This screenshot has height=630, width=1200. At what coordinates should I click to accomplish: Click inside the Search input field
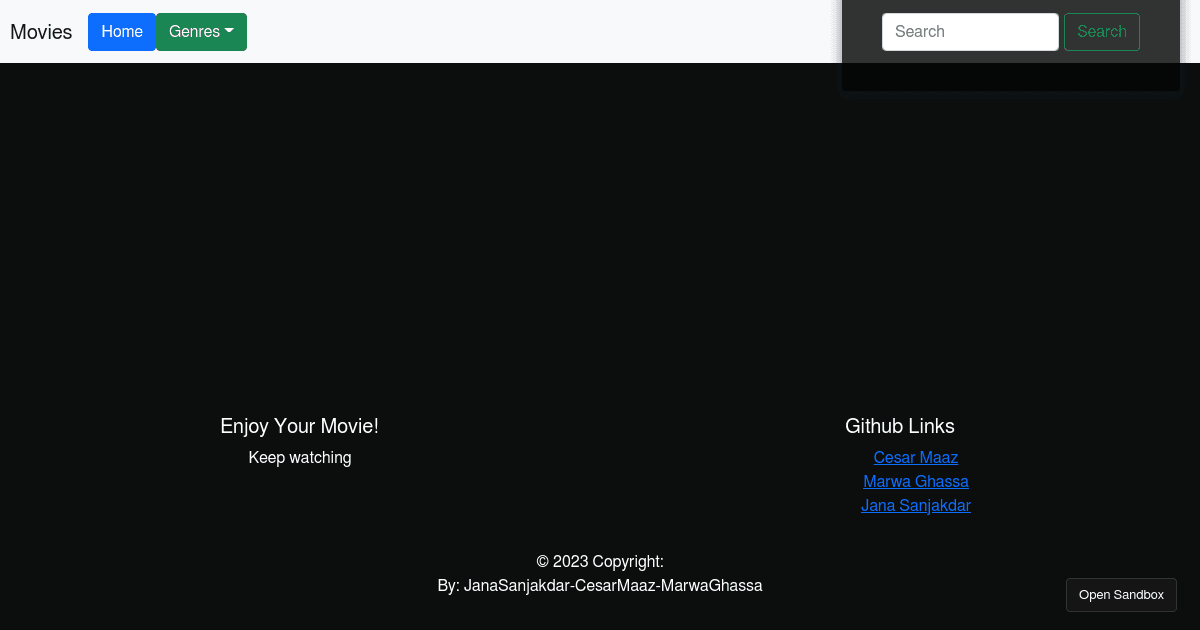coord(969,31)
